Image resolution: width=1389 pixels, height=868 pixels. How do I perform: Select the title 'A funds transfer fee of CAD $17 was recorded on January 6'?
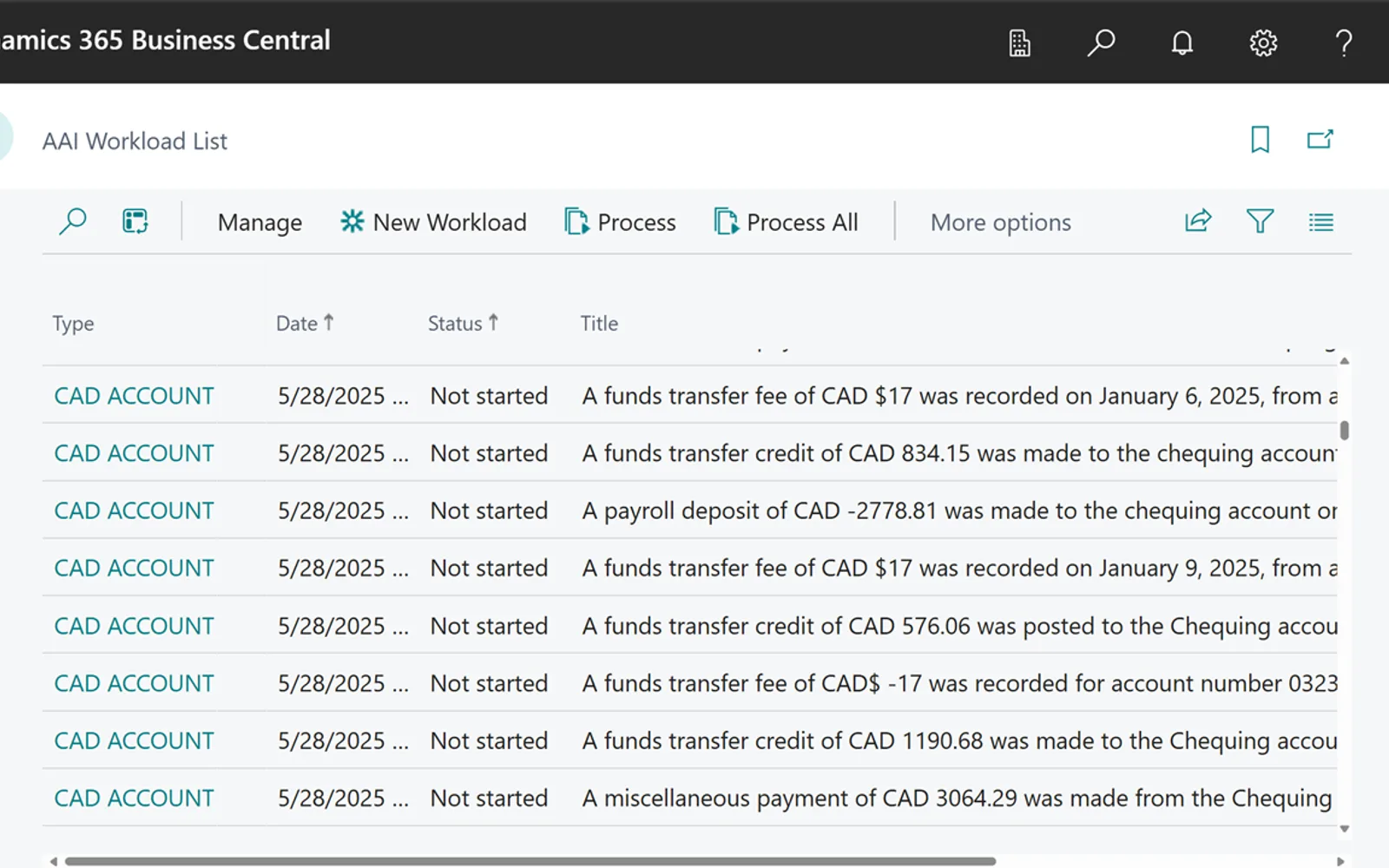coord(959,396)
